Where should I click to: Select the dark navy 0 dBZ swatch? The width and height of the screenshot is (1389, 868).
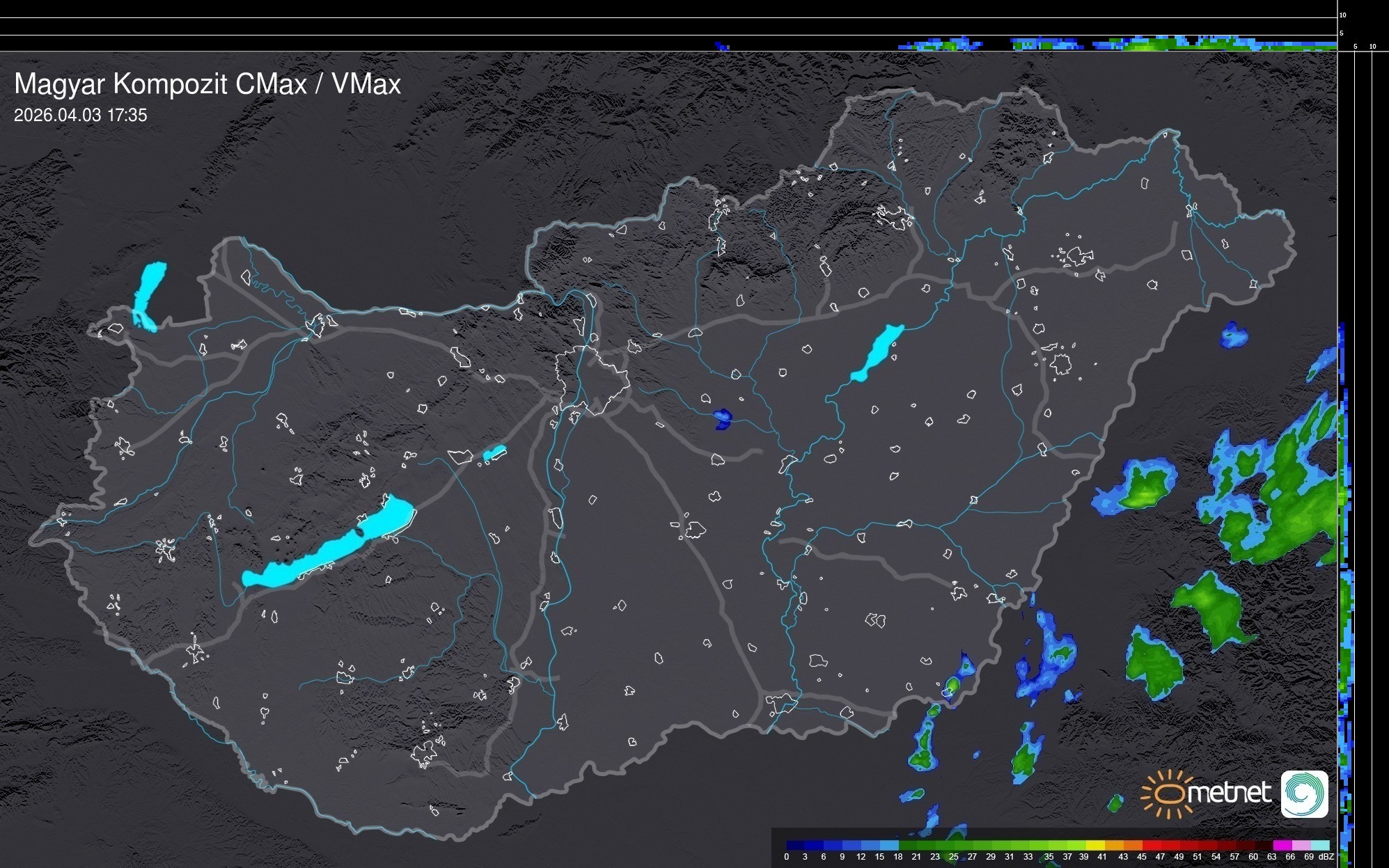tap(795, 845)
